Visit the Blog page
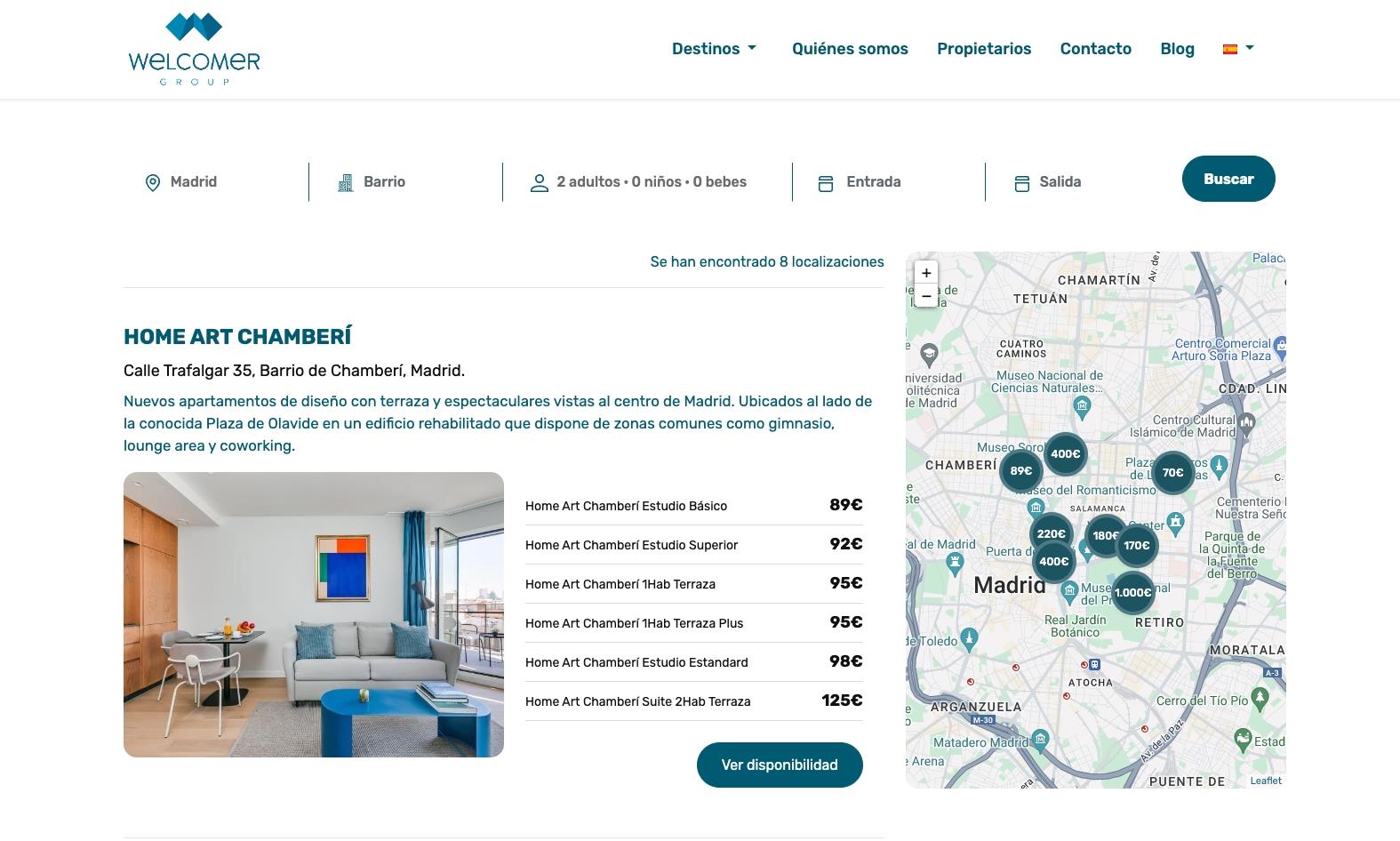This screenshot has height=841, width=1400. [1177, 49]
